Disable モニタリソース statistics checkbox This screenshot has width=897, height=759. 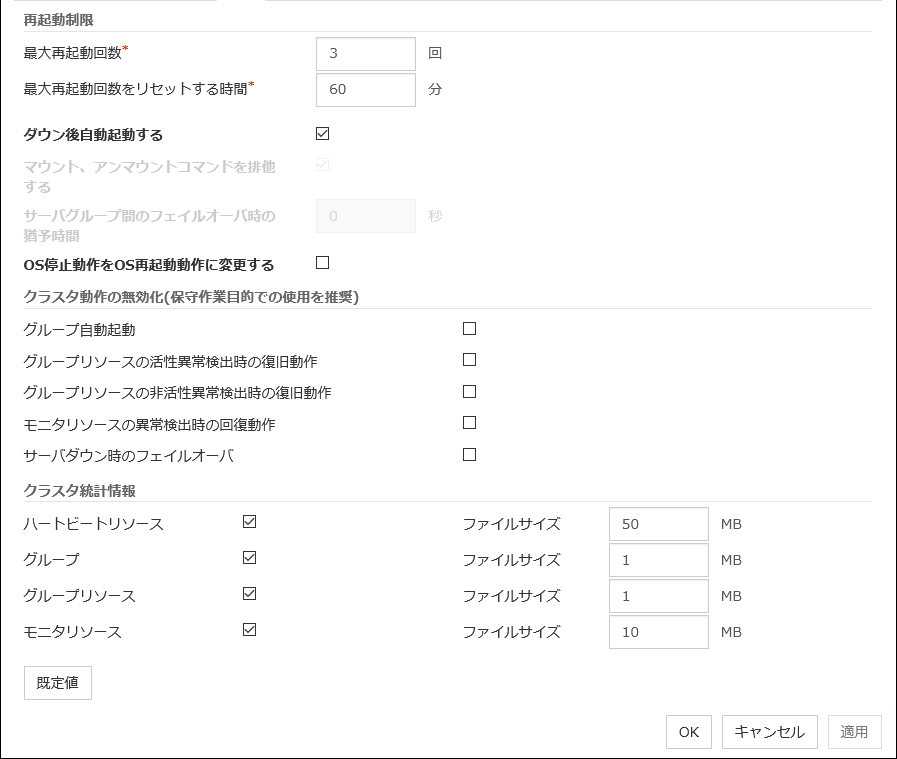(250, 630)
